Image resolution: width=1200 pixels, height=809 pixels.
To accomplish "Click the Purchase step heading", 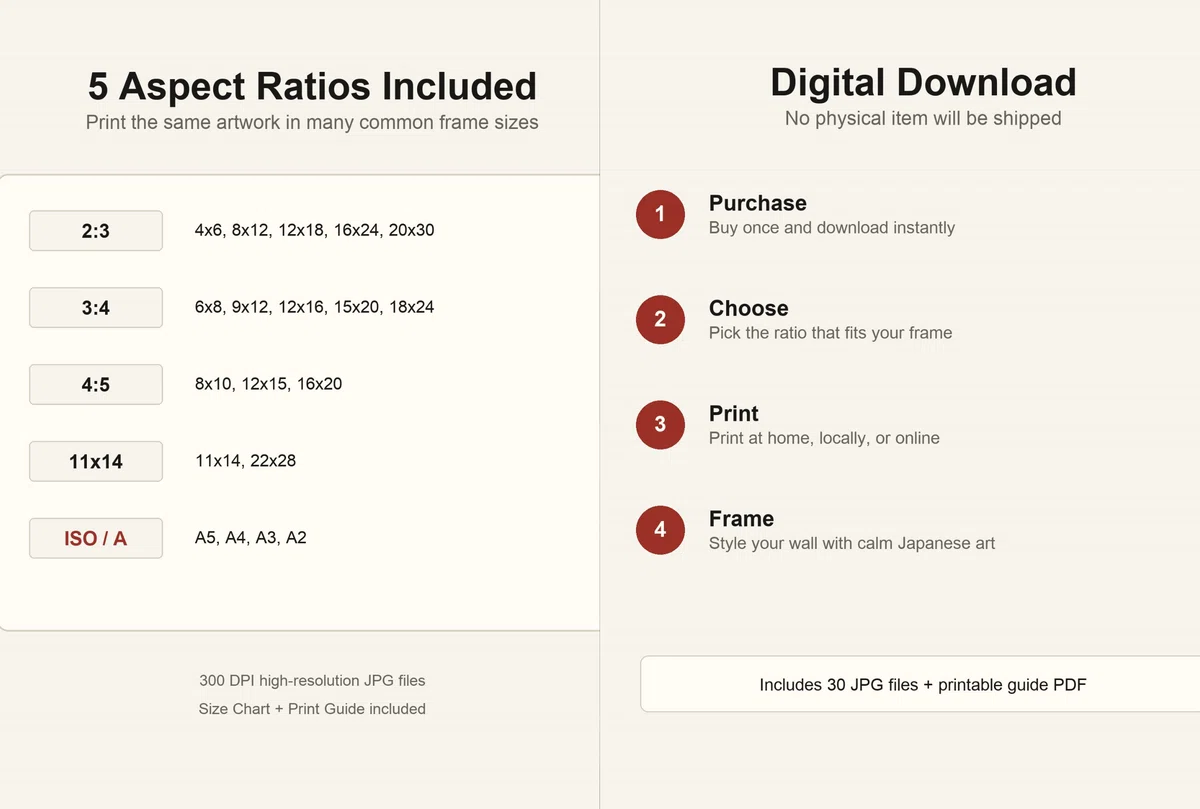I will pyautogui.click(x=758, y=203).
